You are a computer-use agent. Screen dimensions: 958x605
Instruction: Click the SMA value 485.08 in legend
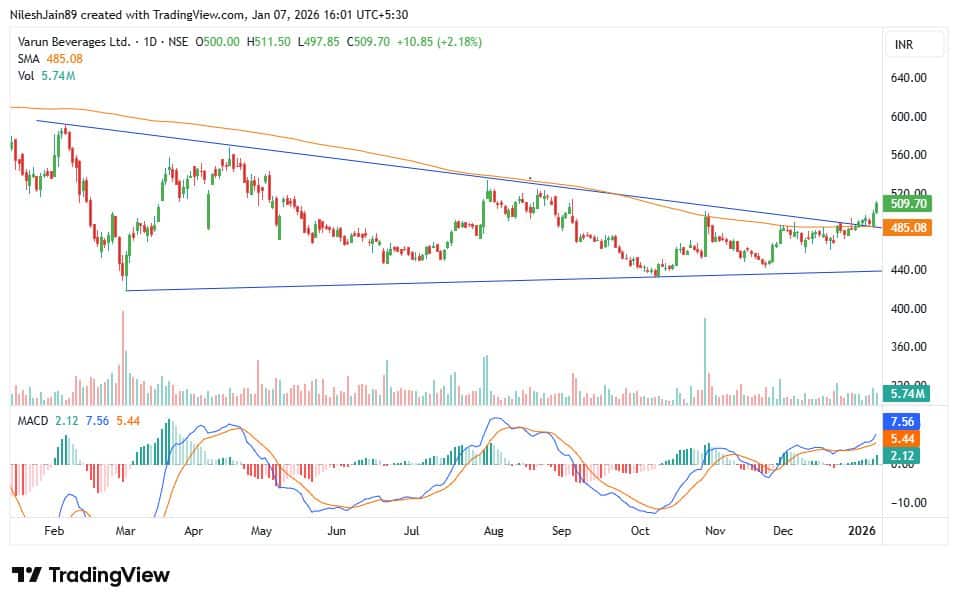click(x=65, y=59)
